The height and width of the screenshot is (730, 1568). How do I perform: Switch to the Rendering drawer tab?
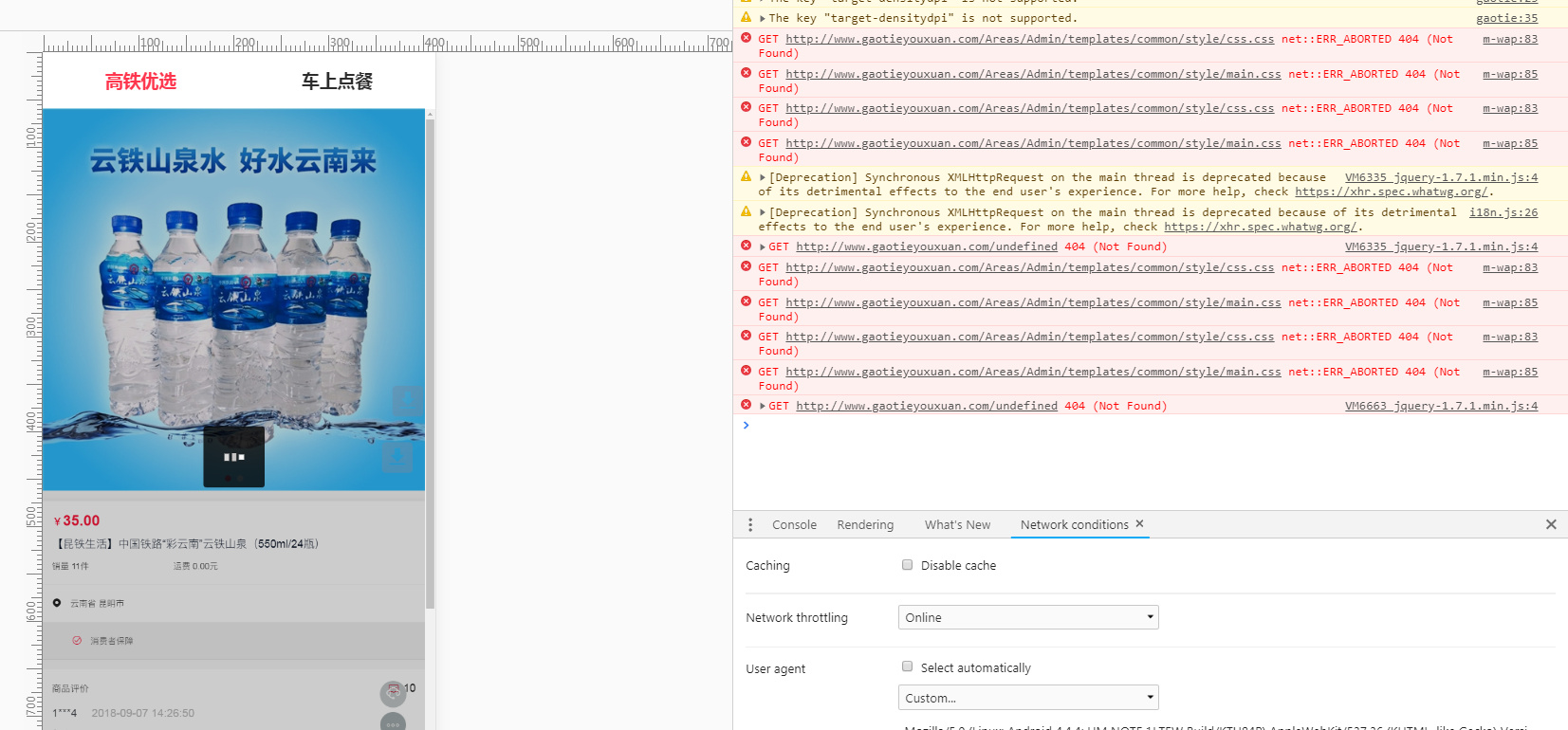click(864, 524)
